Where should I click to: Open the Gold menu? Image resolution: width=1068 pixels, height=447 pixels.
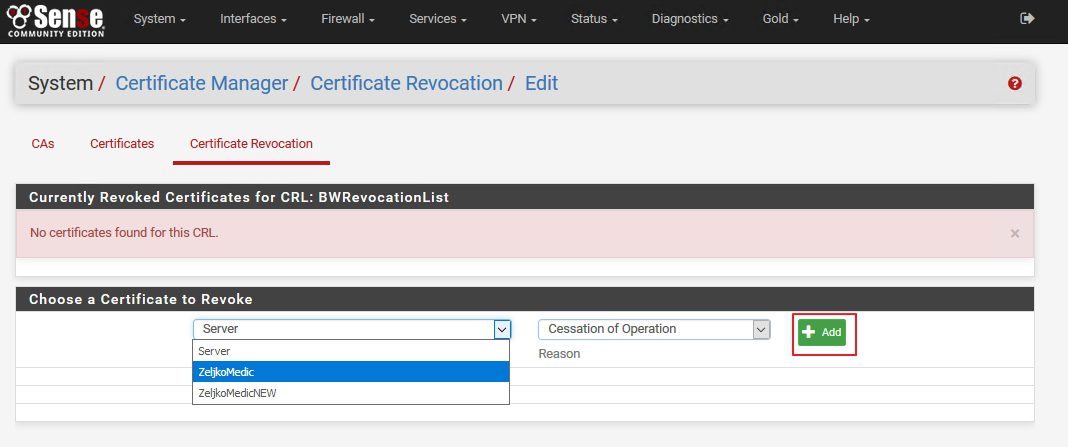pyautogui.click(x=781, y=20)
